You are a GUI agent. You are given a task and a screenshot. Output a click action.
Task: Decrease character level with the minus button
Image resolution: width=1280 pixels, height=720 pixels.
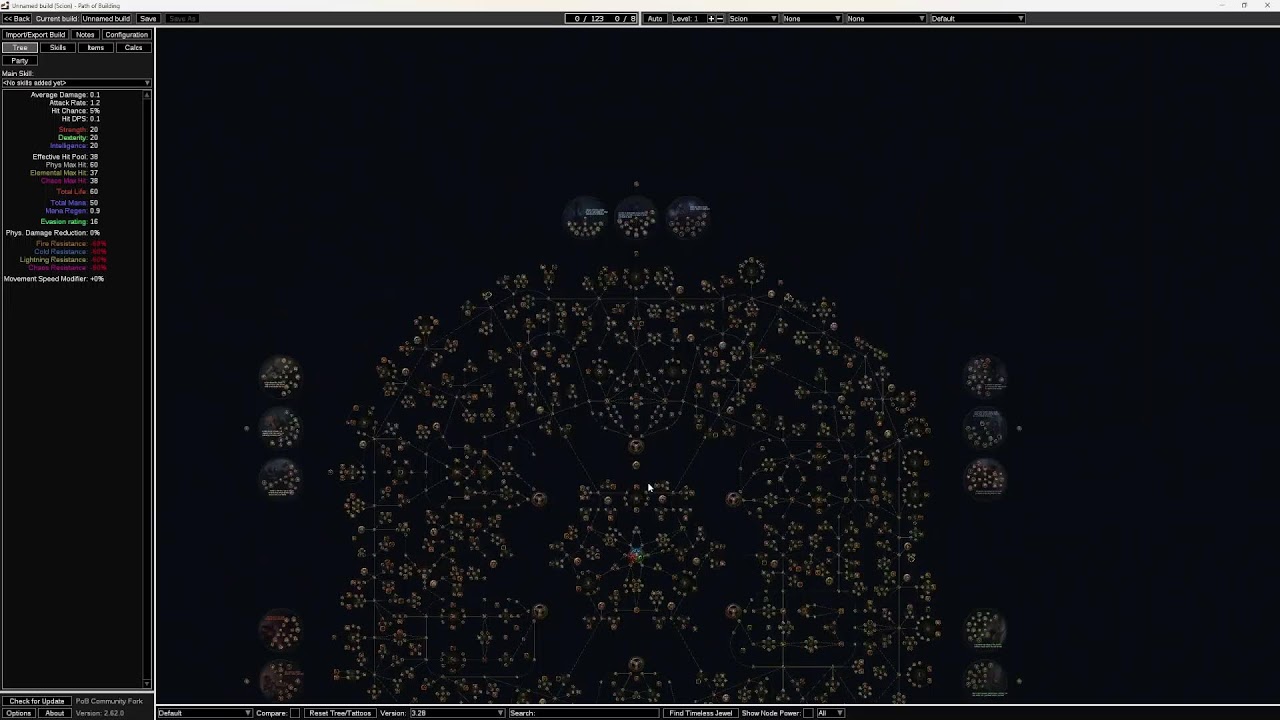[720, 18]
